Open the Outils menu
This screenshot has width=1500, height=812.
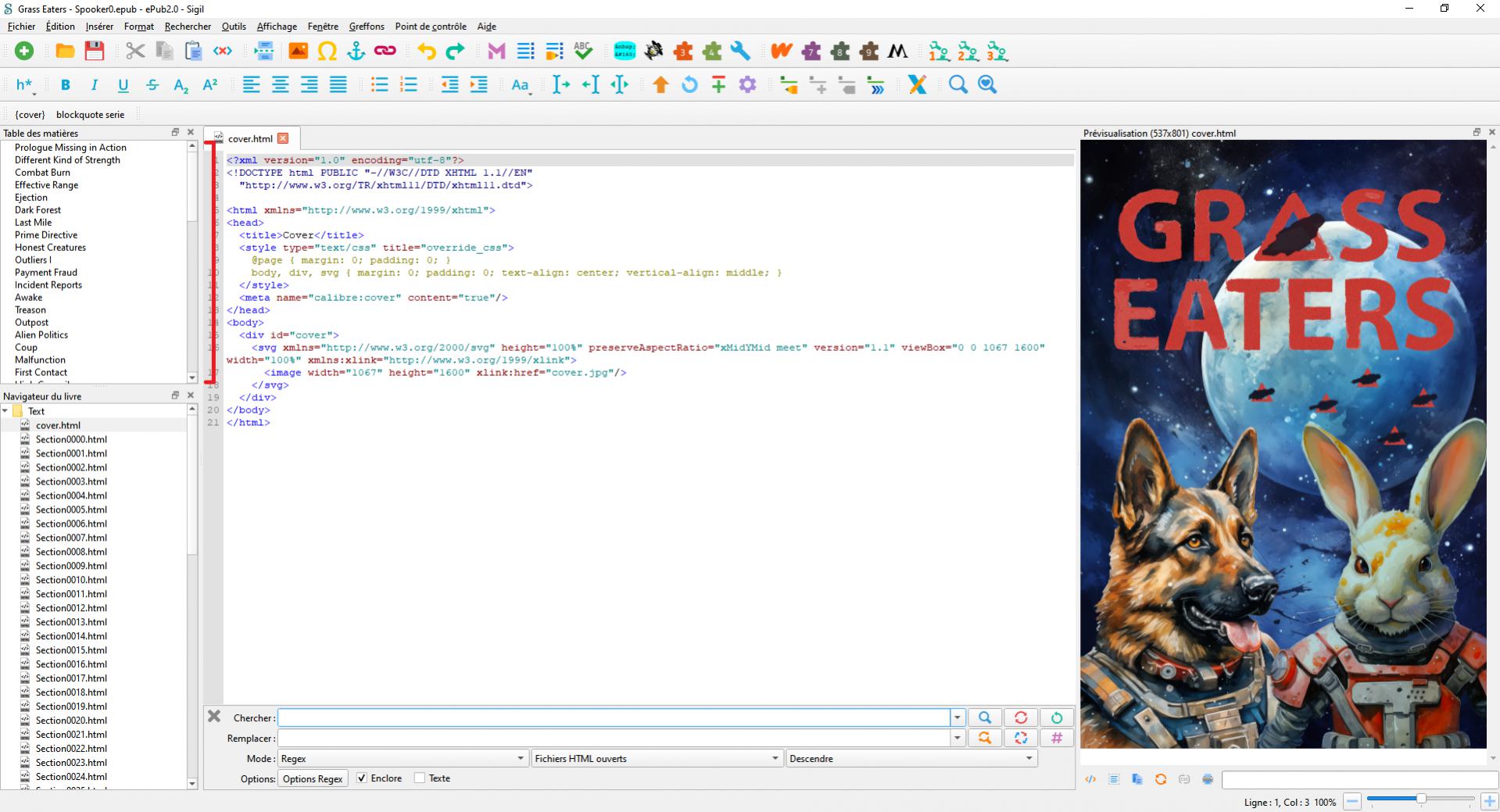[x=234, y=26]
